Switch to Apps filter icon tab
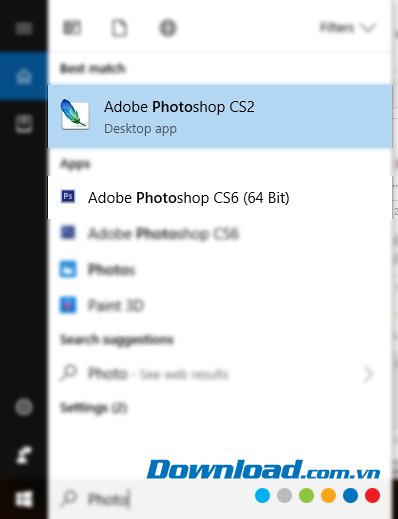This screenshot has width=398, height=519. coord(72,28)
